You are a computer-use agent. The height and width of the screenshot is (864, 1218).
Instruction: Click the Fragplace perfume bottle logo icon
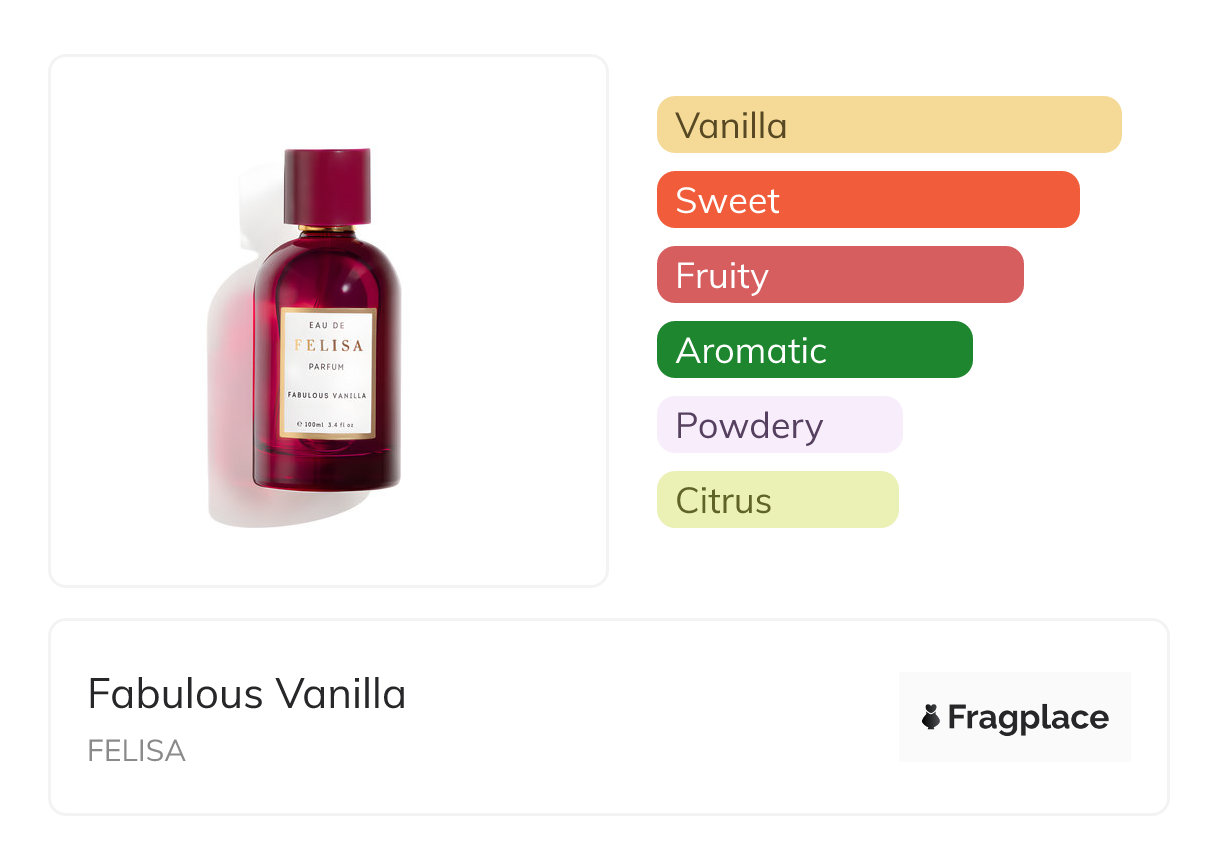[931, 717]
